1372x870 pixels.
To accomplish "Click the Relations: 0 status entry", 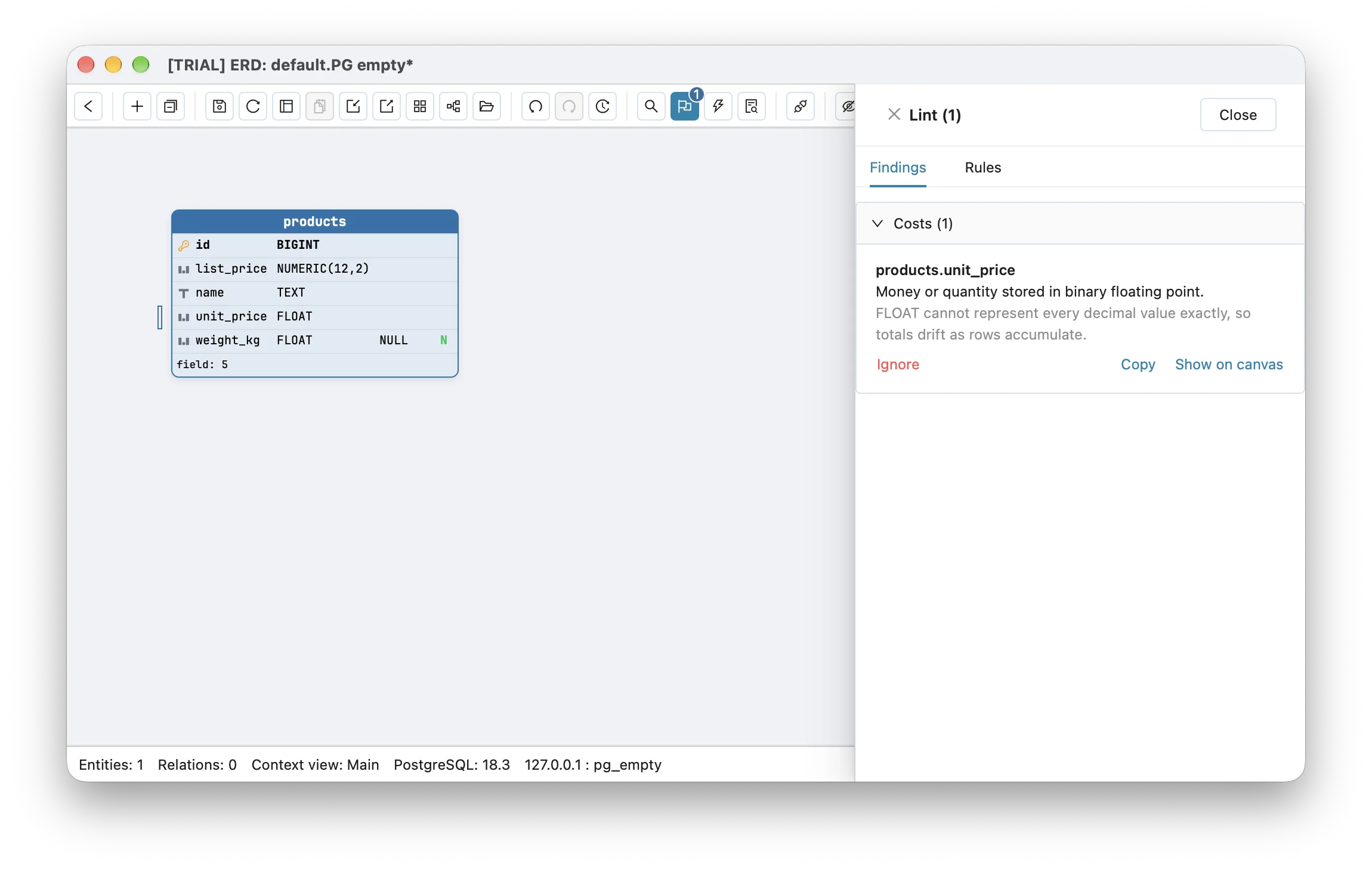I will coord(197,765).
